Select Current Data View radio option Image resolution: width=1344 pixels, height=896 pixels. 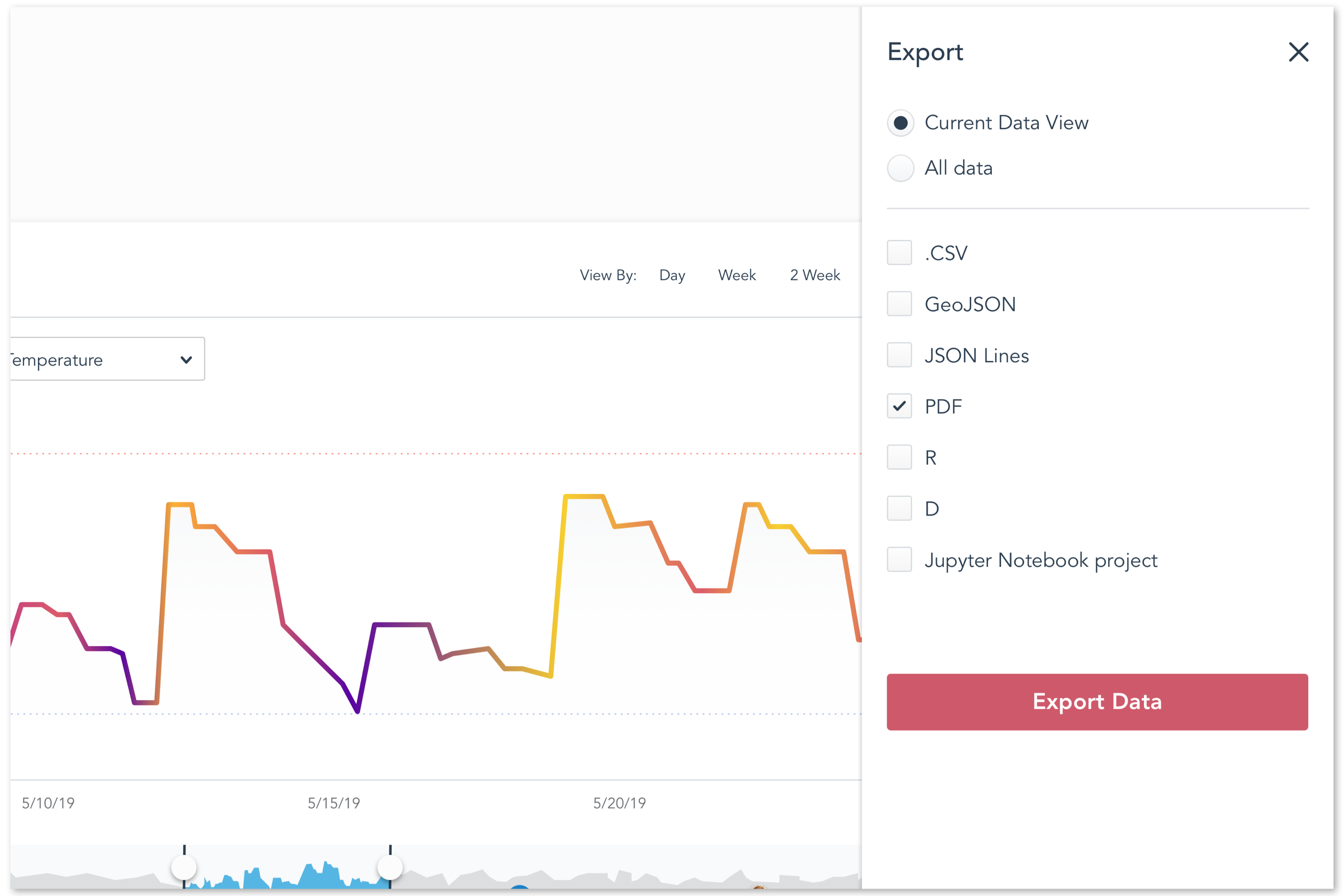[x=900, y=123]
